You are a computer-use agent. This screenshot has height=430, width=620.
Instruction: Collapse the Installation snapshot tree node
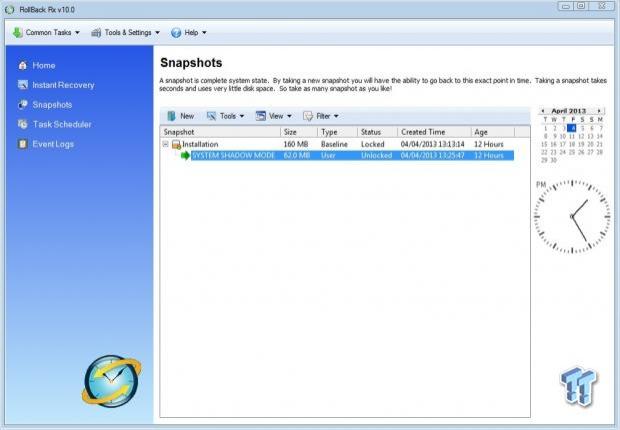tap(166, 144)
